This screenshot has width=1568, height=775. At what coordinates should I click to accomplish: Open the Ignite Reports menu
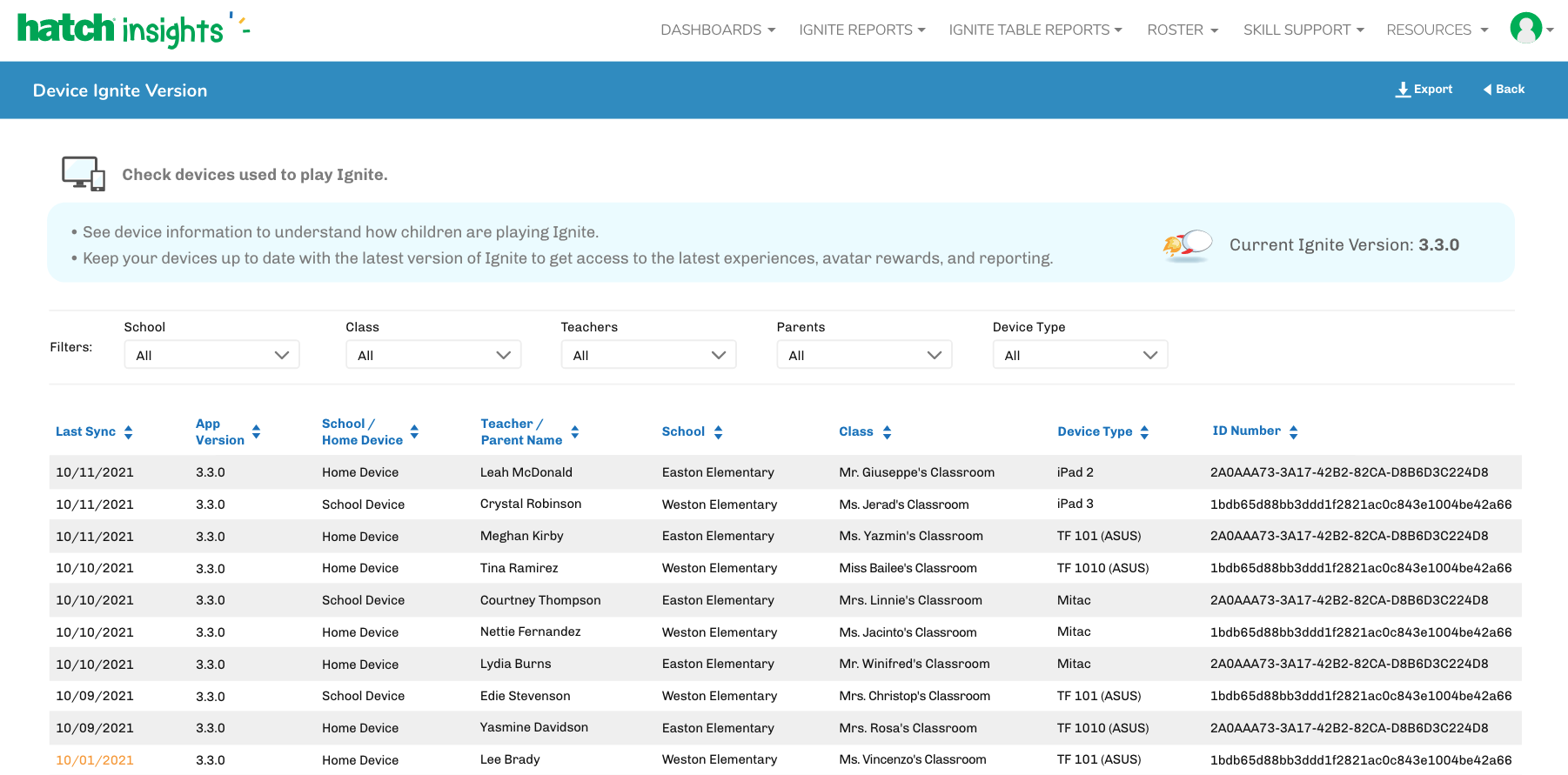pos(862,30)
